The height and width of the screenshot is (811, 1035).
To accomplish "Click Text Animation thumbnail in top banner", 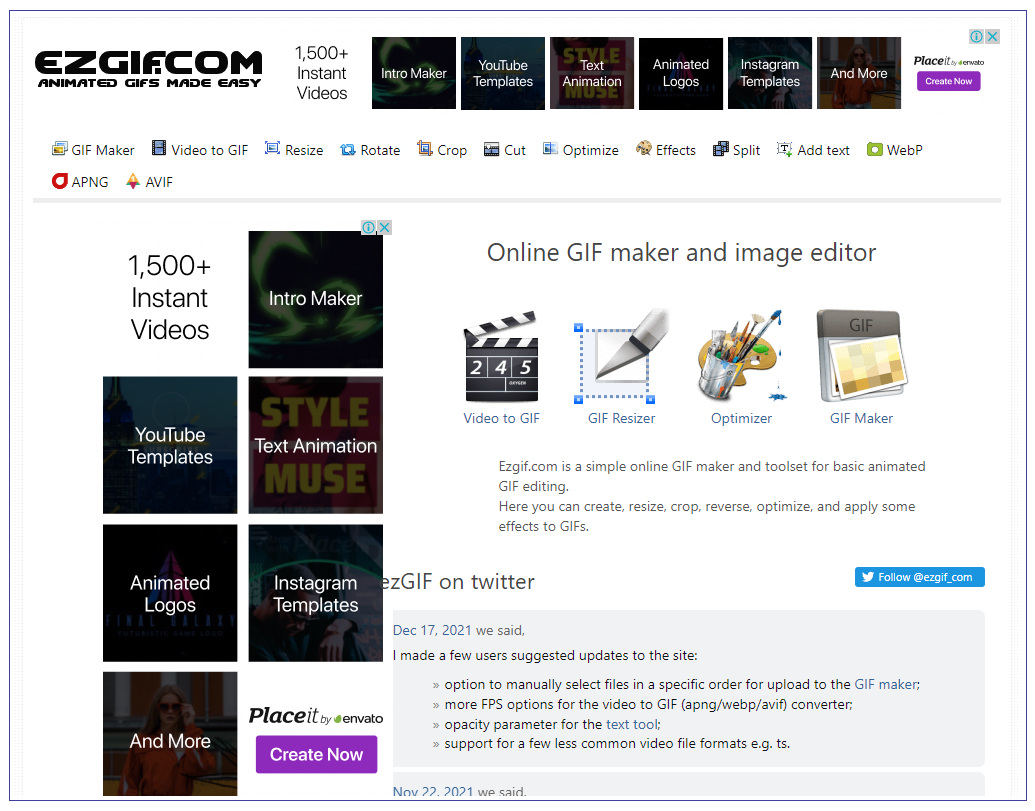I will pyautogui.click(x=592, y=73).
